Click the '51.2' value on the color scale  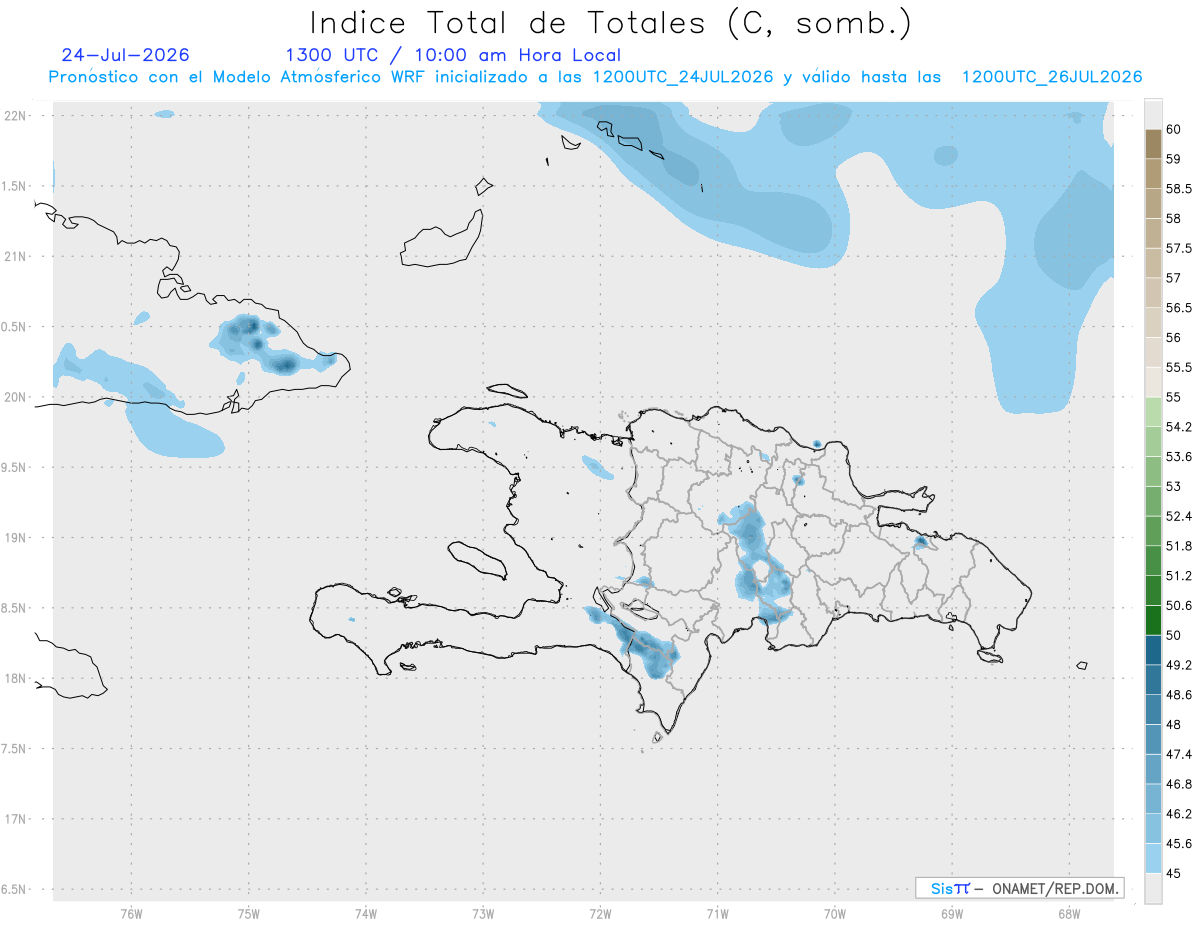(x=1179, y=576)
